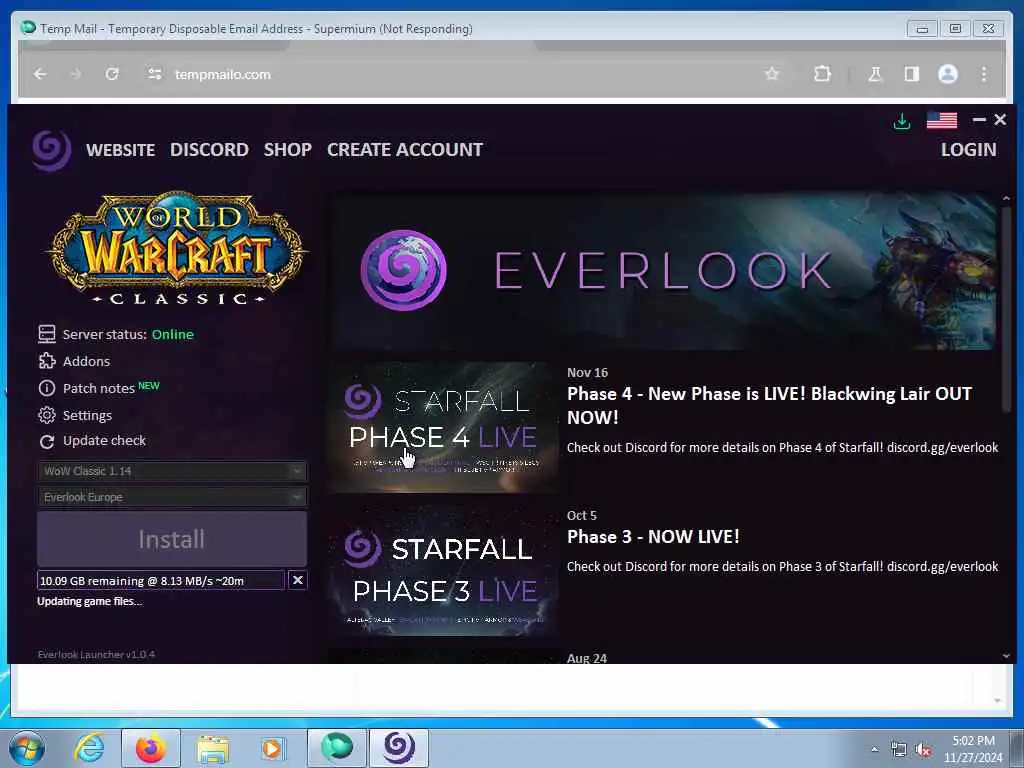This screenshot has height=768, width=1024.
Task: Open the browser profile avatar
Action: (948, 74)
